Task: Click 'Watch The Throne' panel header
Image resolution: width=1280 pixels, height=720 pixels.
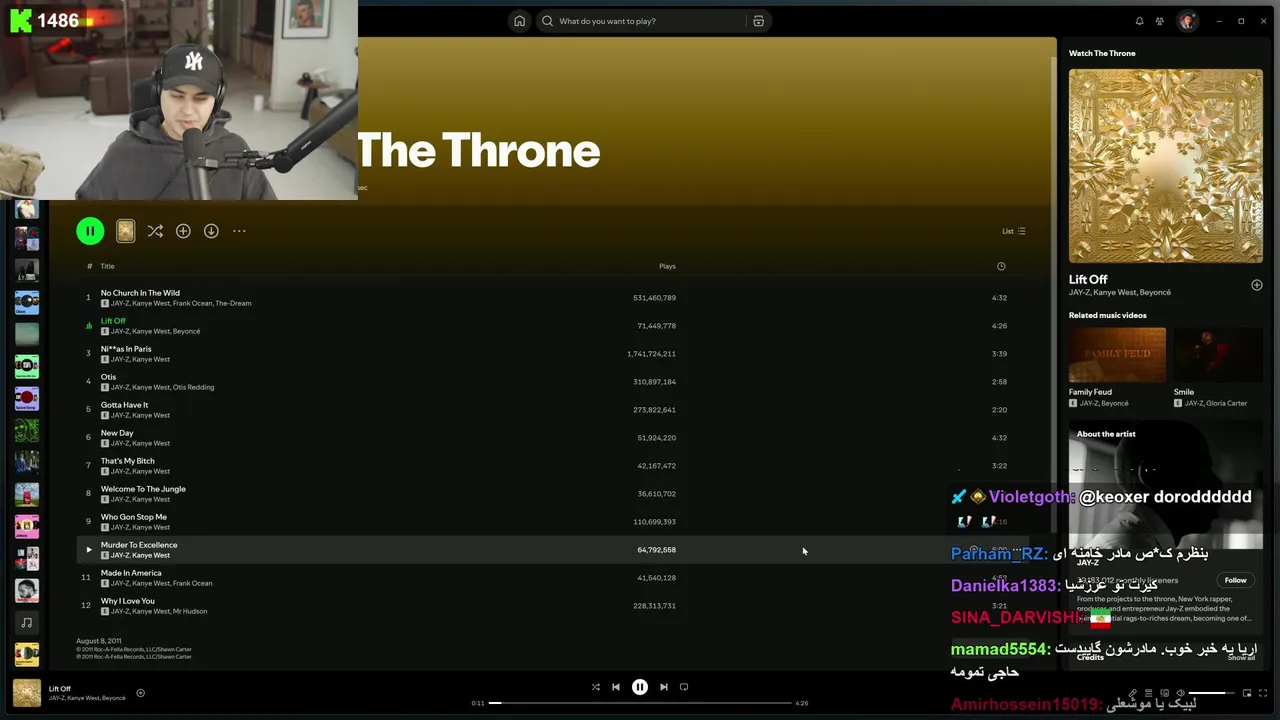Action: 1102,53
